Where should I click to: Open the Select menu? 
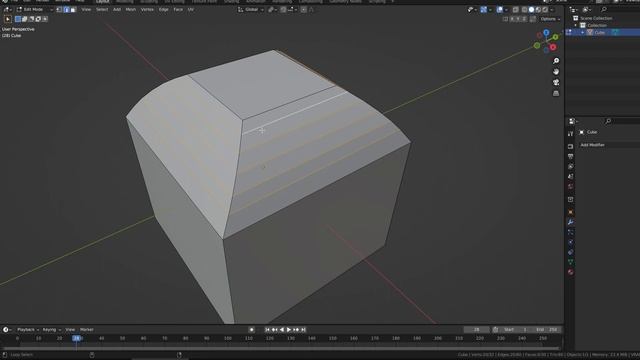(102, 9)
